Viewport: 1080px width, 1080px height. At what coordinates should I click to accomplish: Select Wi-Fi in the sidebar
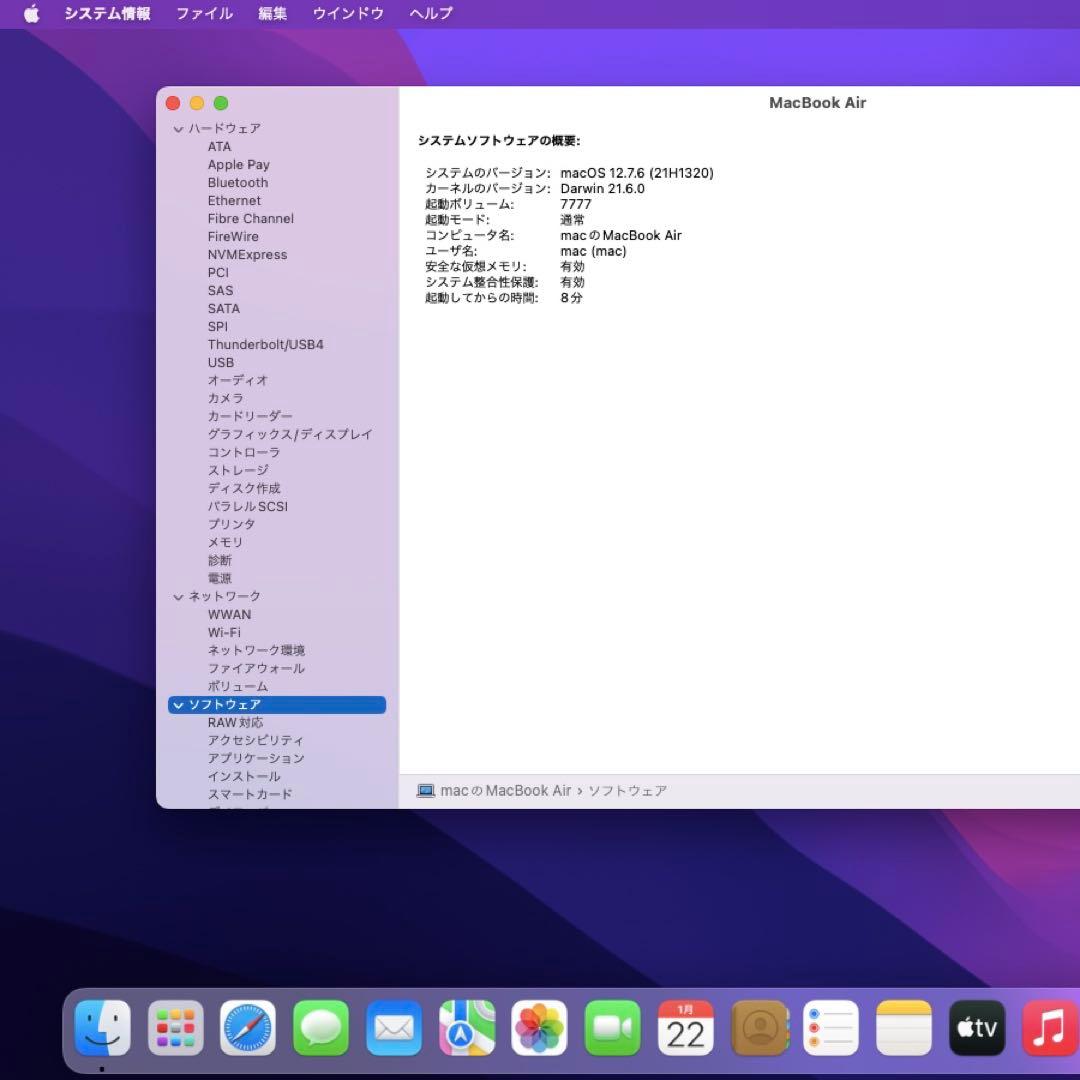tap(224, 632)
